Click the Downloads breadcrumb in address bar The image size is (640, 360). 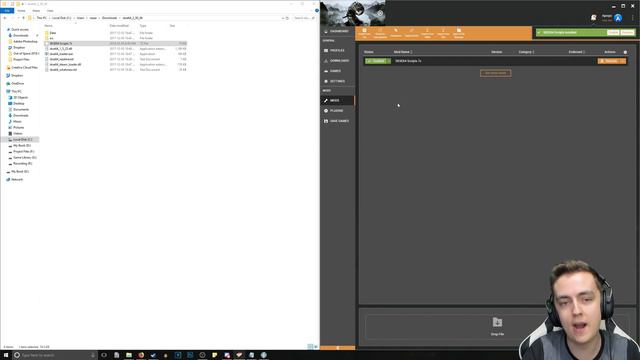[x=109, y=18]
